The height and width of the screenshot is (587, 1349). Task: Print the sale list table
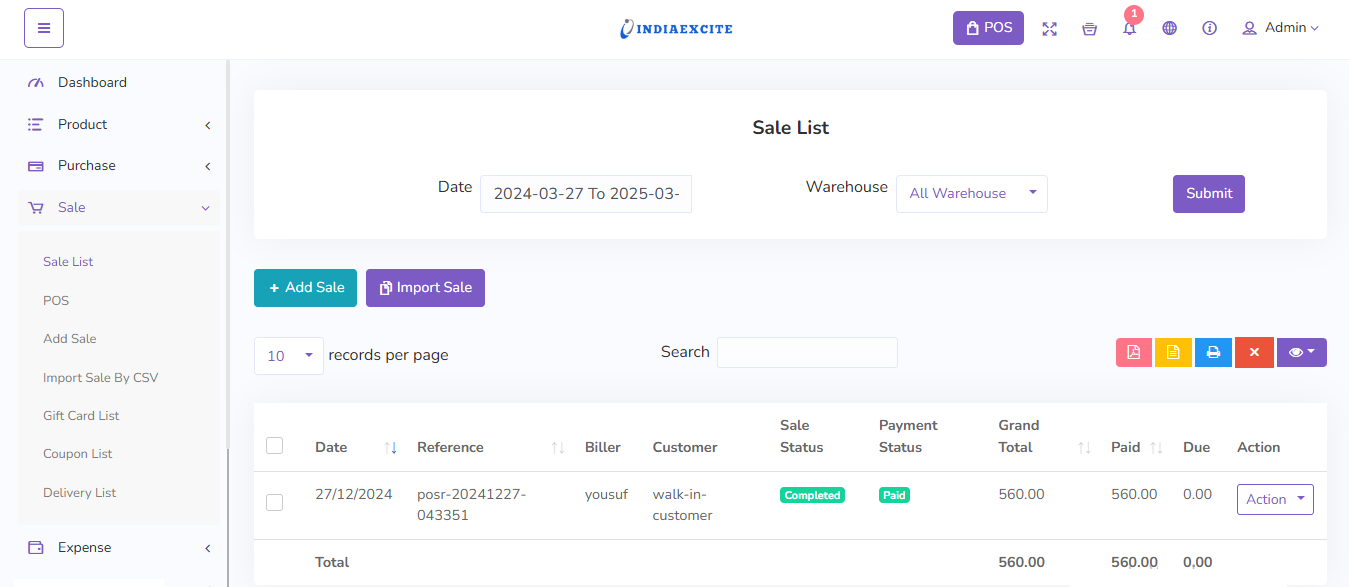[1213, 352]
